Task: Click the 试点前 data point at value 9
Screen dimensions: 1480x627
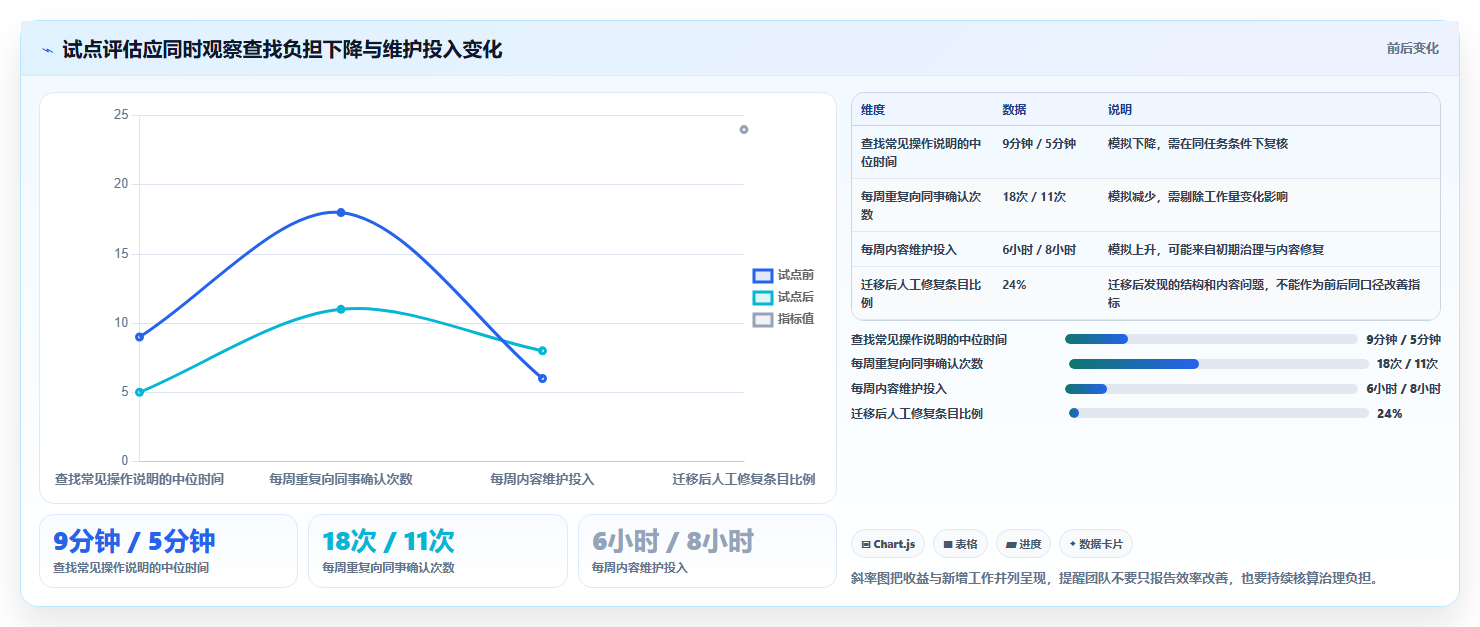Action: (139, 337)
